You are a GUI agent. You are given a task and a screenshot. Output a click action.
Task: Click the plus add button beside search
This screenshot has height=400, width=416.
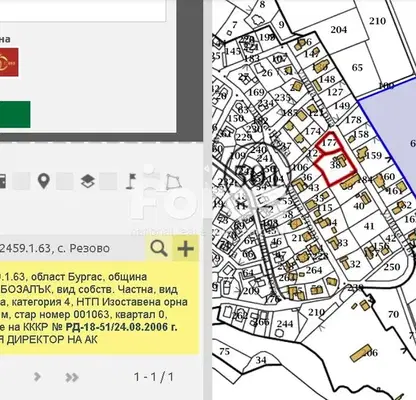click(x=185, y=248)
